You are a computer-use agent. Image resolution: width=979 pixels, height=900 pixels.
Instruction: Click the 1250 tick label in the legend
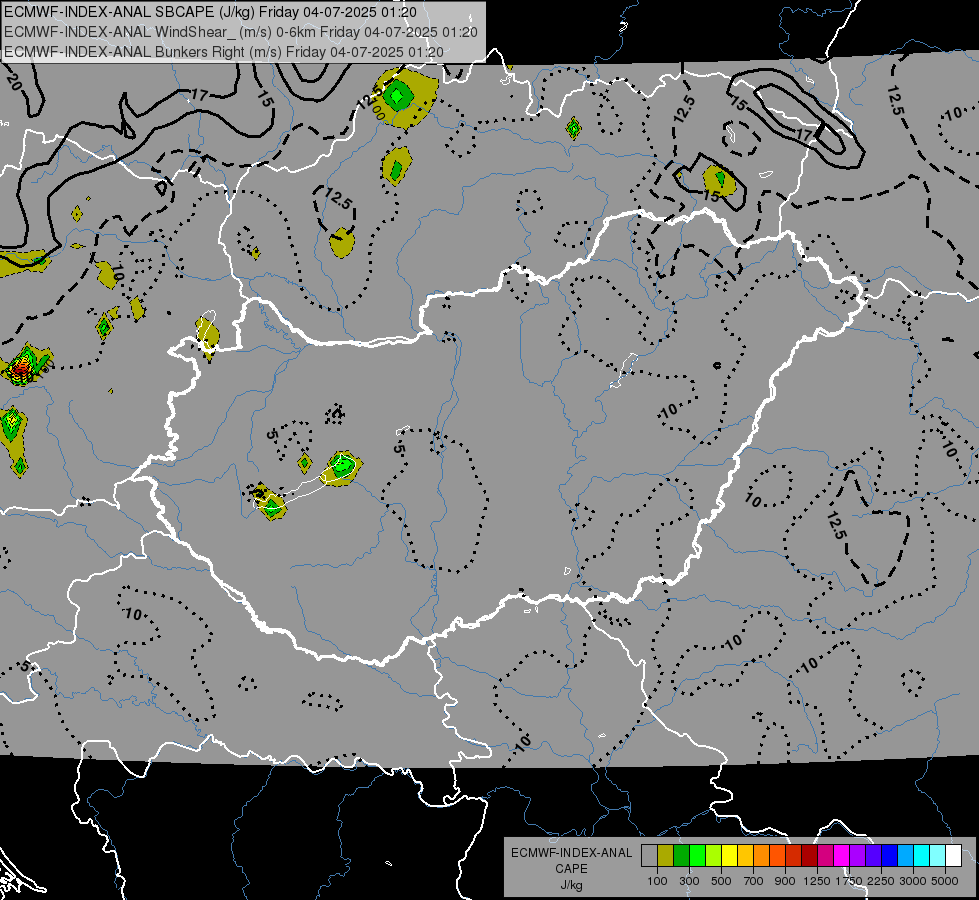pyautogui.click(x=817, y=881)
